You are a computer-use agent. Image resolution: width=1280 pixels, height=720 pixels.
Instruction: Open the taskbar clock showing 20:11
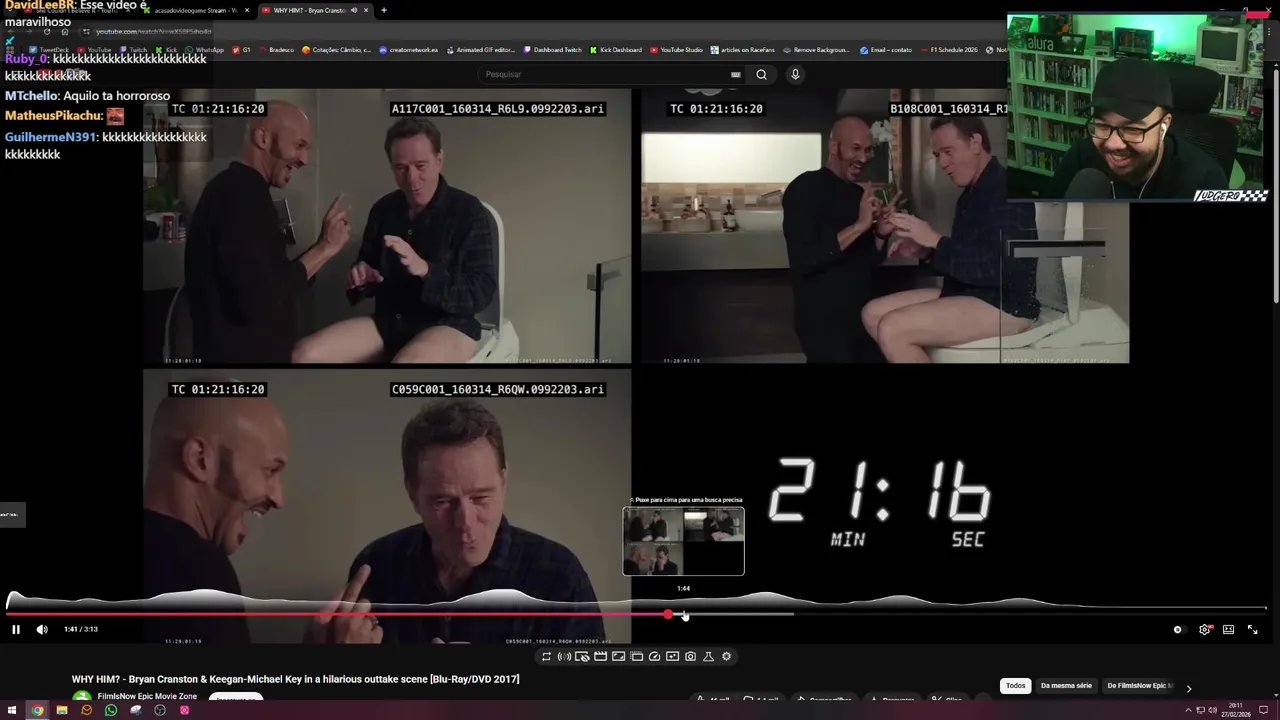coord(1237,710)
